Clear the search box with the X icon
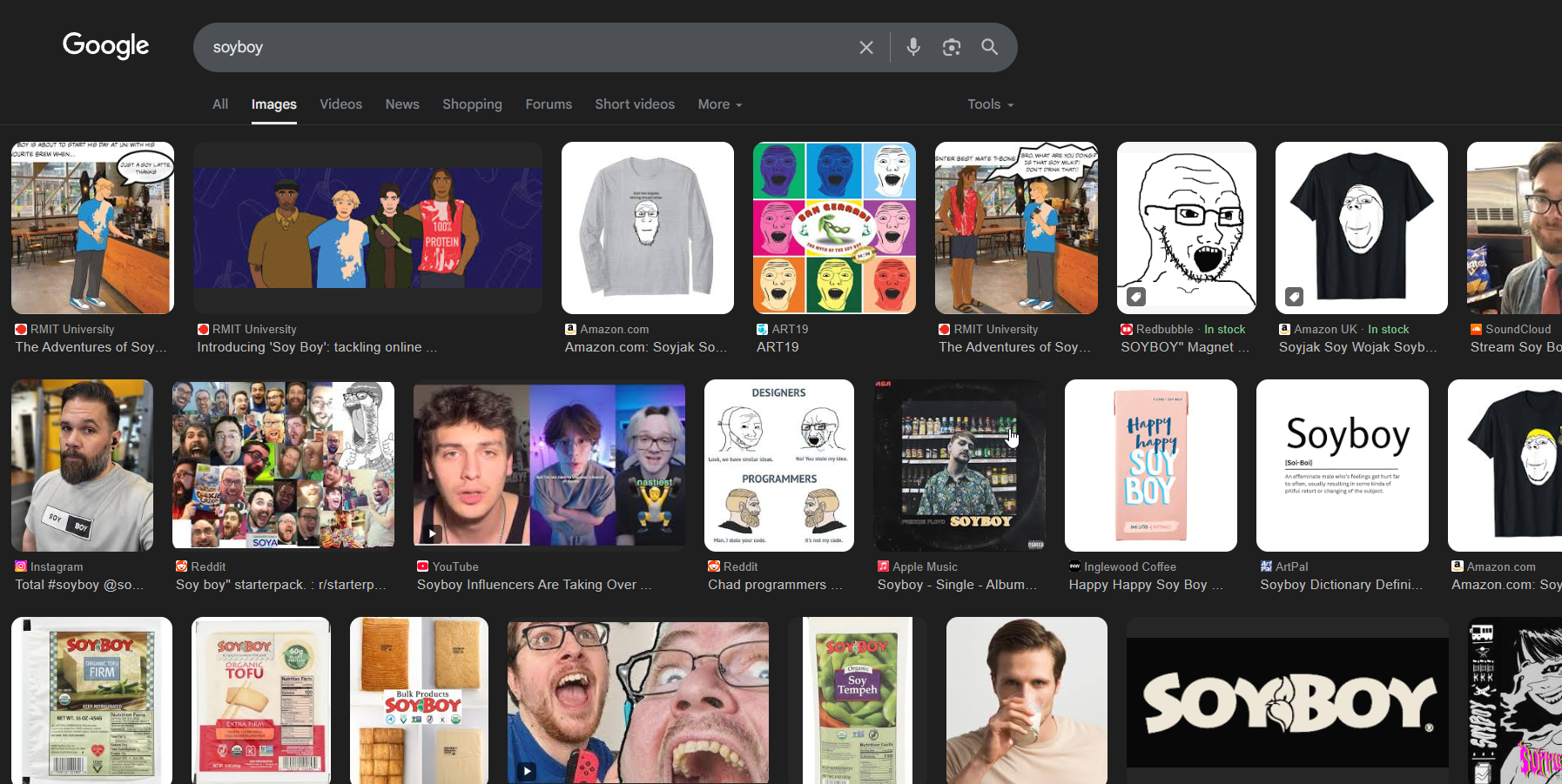 click(866, 47)
